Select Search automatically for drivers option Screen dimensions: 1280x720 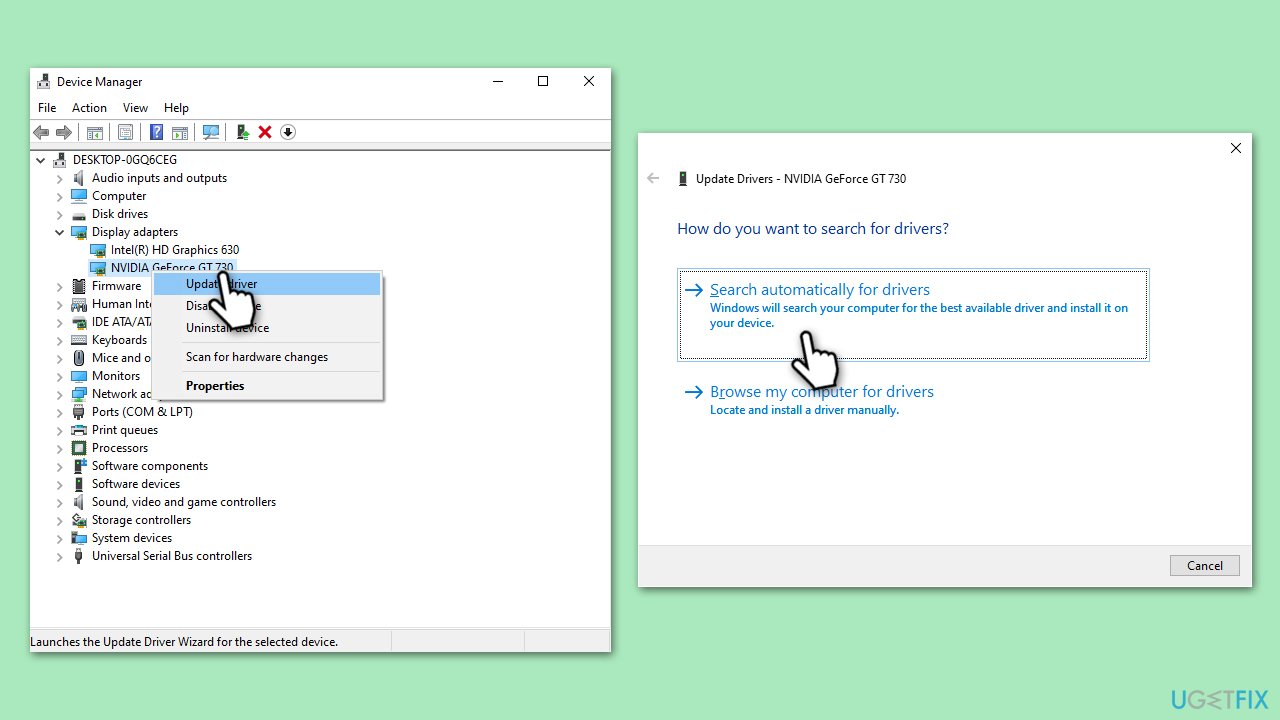click(913, 314)
